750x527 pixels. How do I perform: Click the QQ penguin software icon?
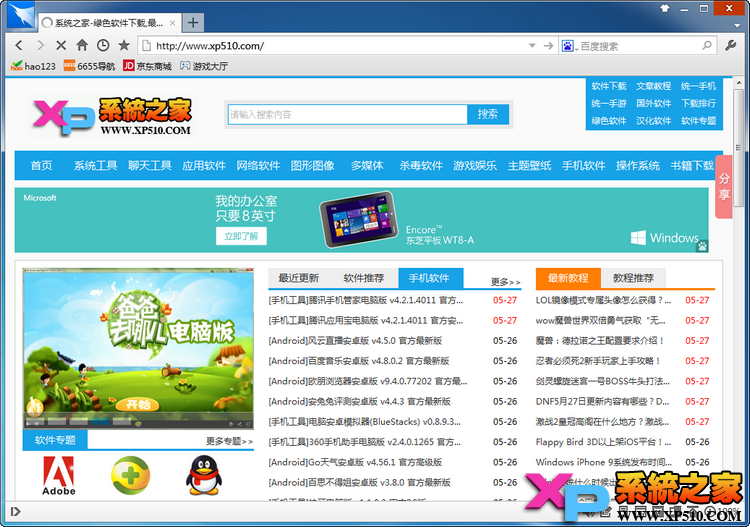pos(204,475)
